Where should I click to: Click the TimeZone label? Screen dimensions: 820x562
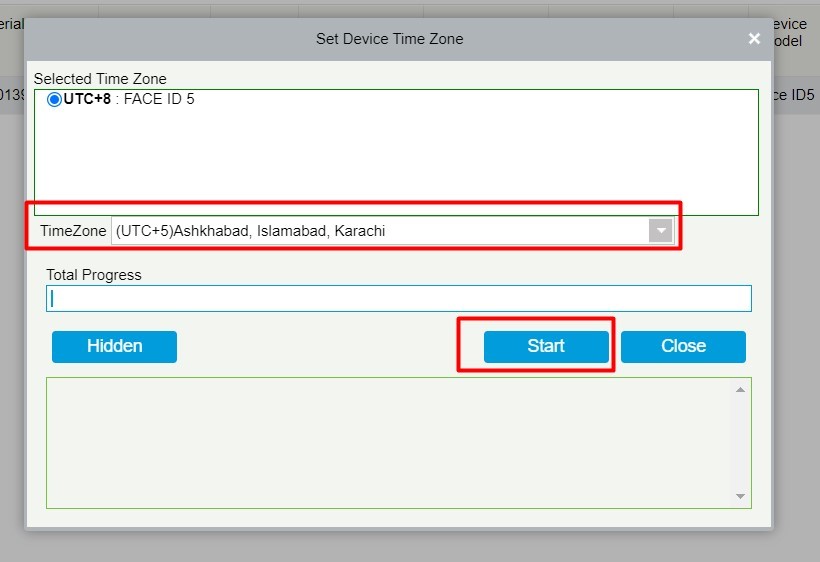(x=73, y=231)
